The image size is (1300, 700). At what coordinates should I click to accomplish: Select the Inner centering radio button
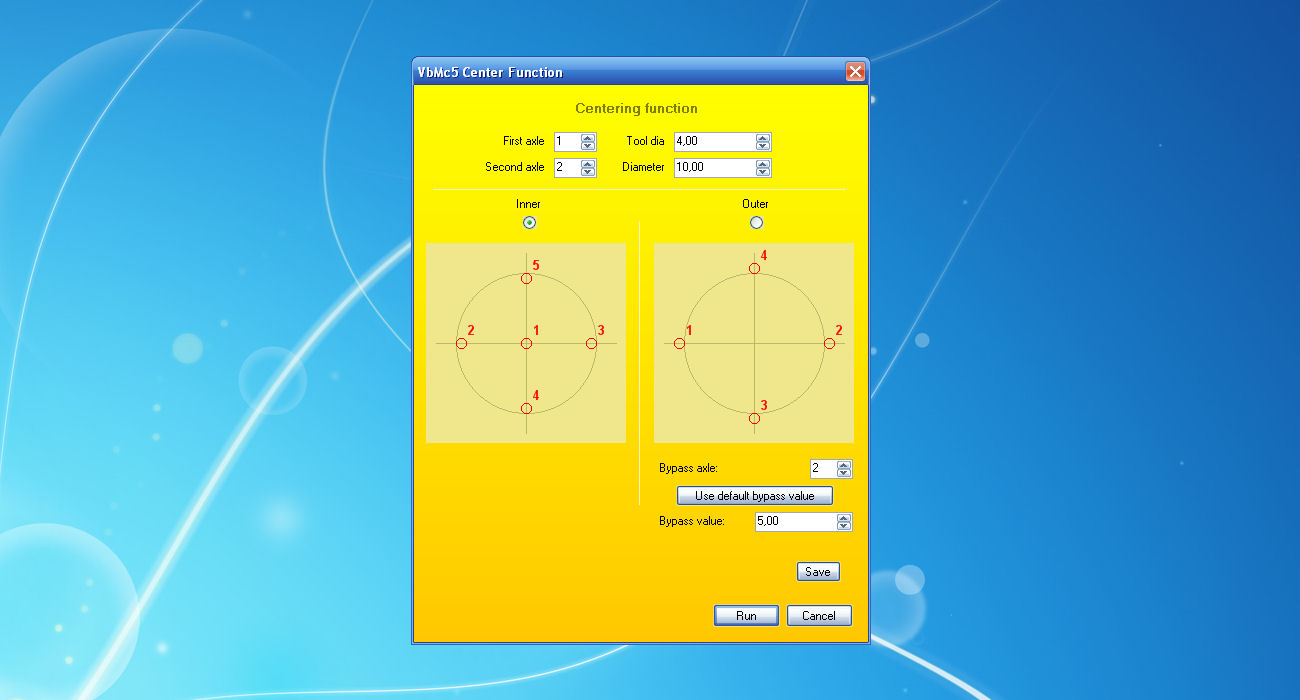point(529,222)
